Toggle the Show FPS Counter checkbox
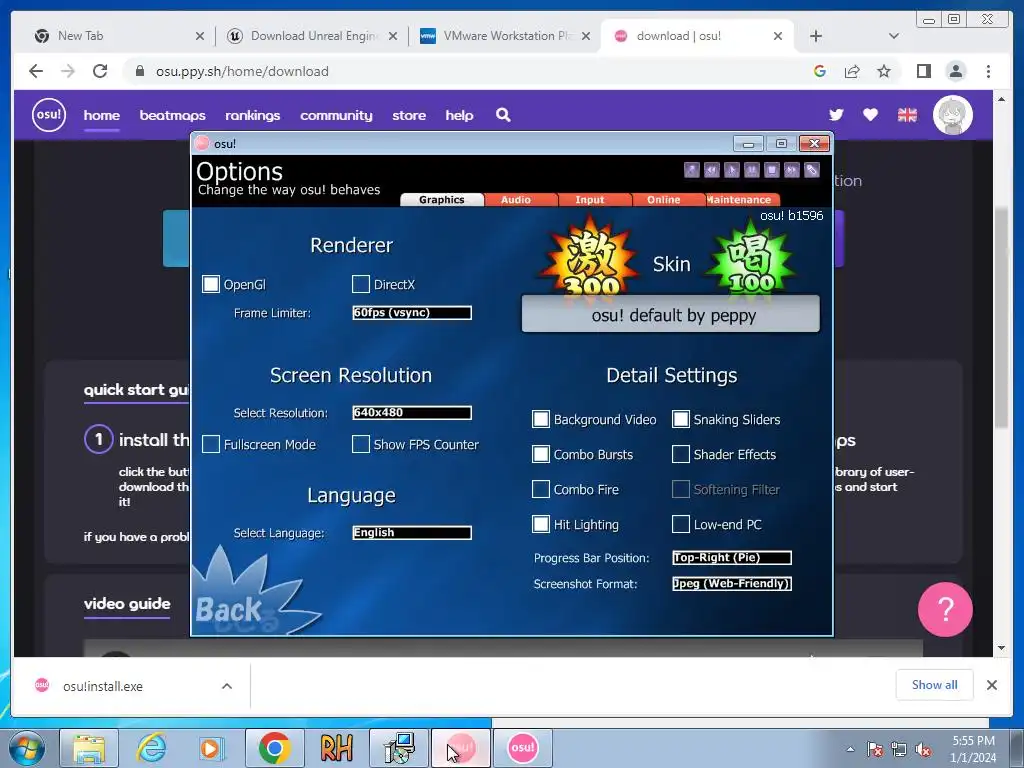The height and width of the screenshot is (768, 1024). click(x=360, y=444)
